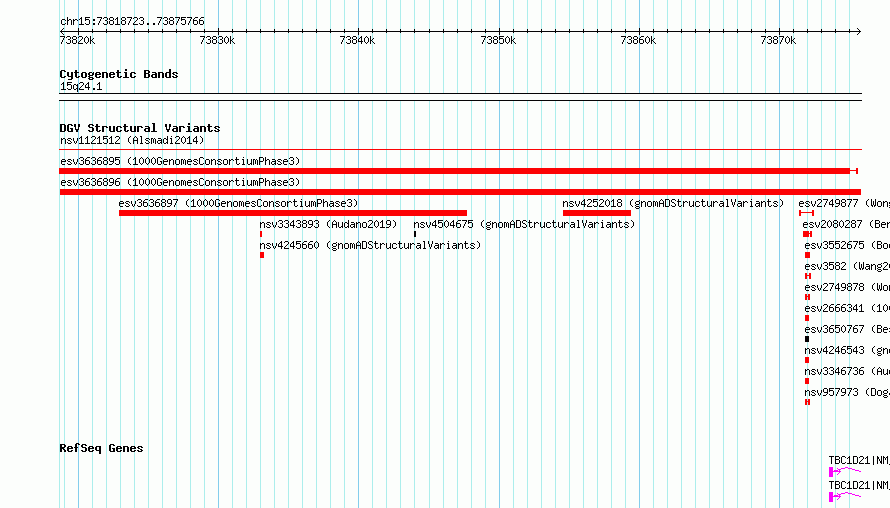890x508 pixels.
Task: Click the ruler's left arrow end
Action: [62, 31]
